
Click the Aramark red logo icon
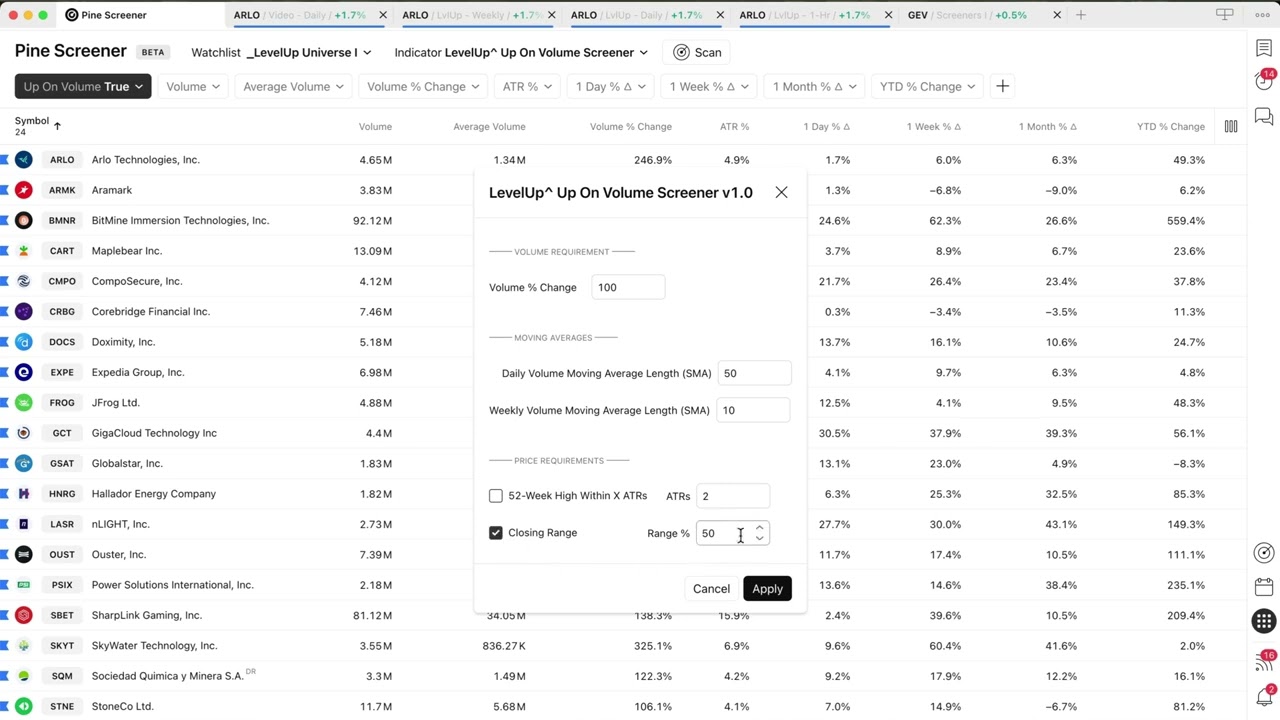pyautogui.click(x=24, y=190)
